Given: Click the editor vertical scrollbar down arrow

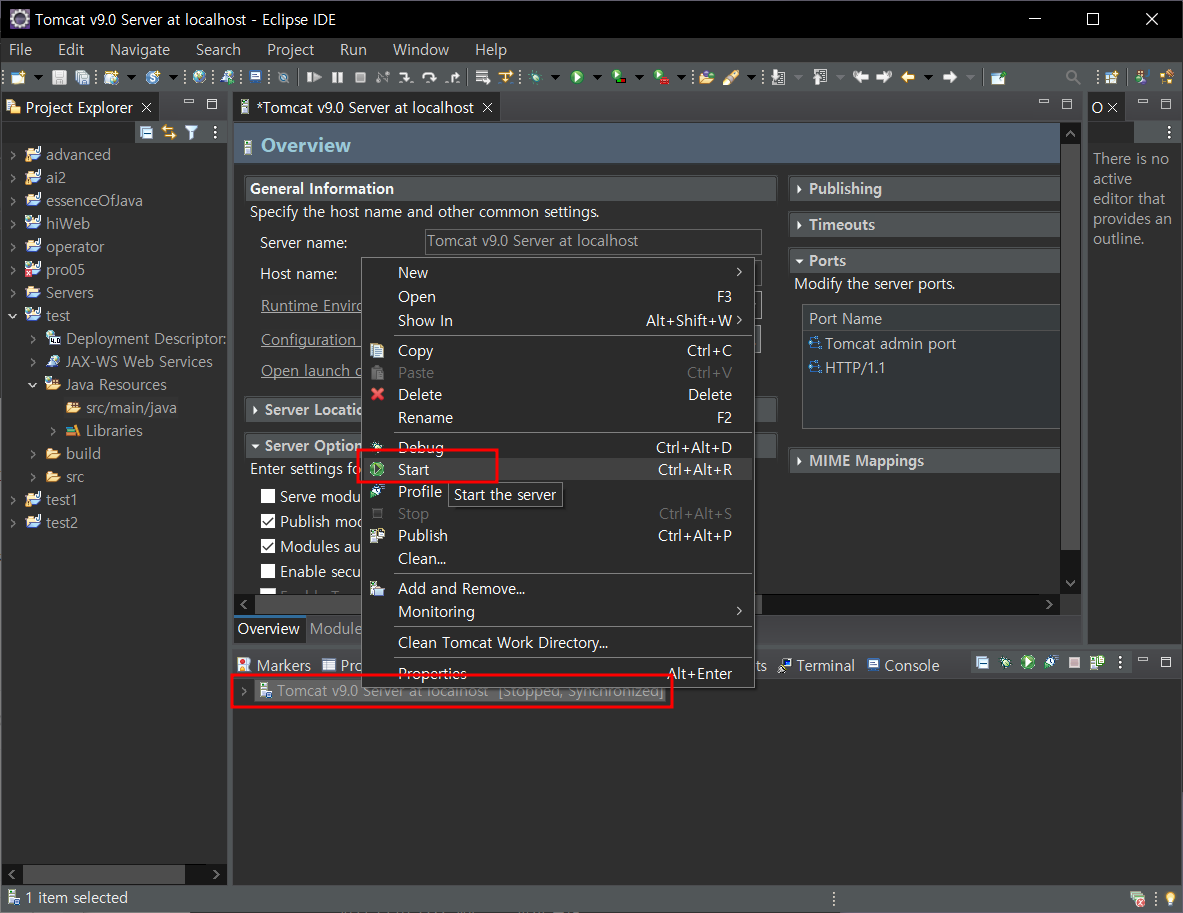Looking at the screenshot, I should point(1070,583).
